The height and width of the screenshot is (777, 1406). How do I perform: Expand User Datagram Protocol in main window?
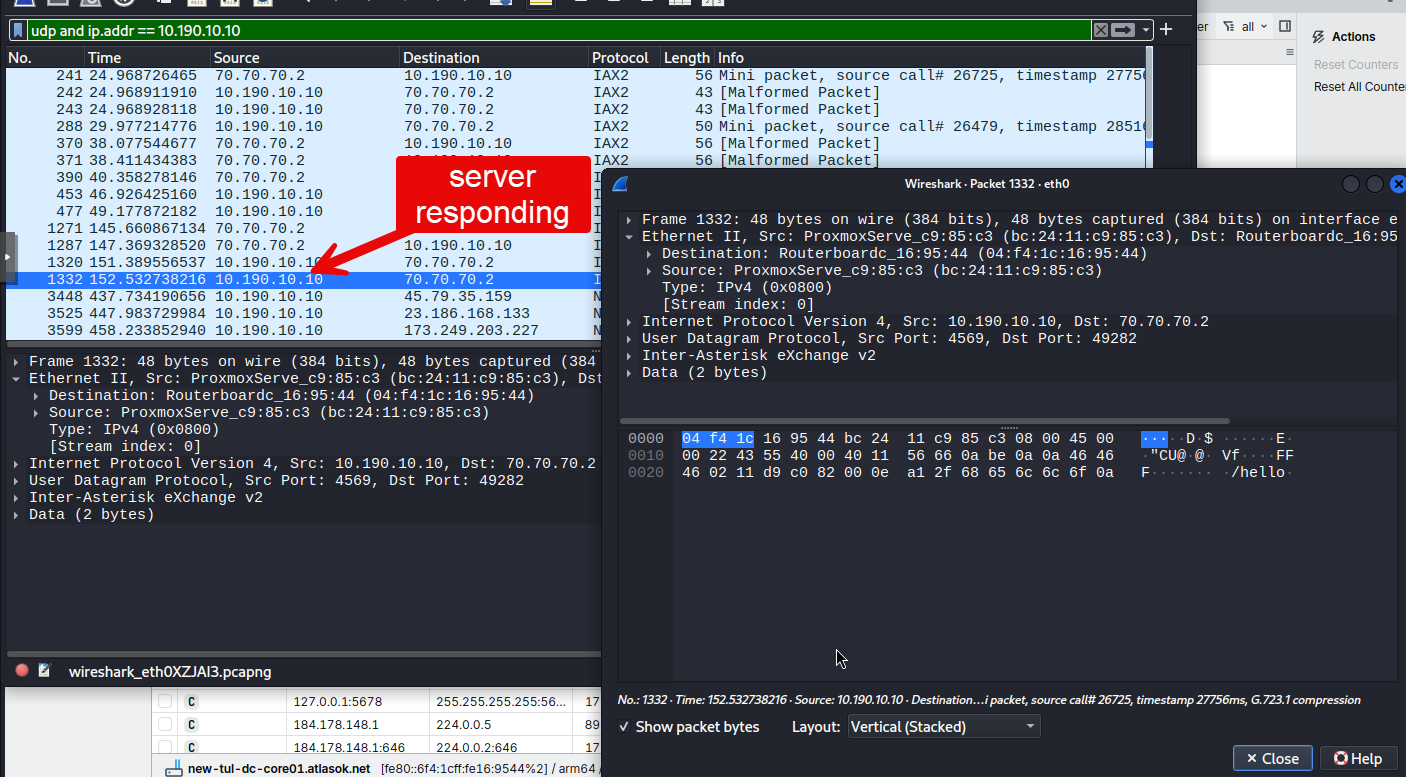16,481
